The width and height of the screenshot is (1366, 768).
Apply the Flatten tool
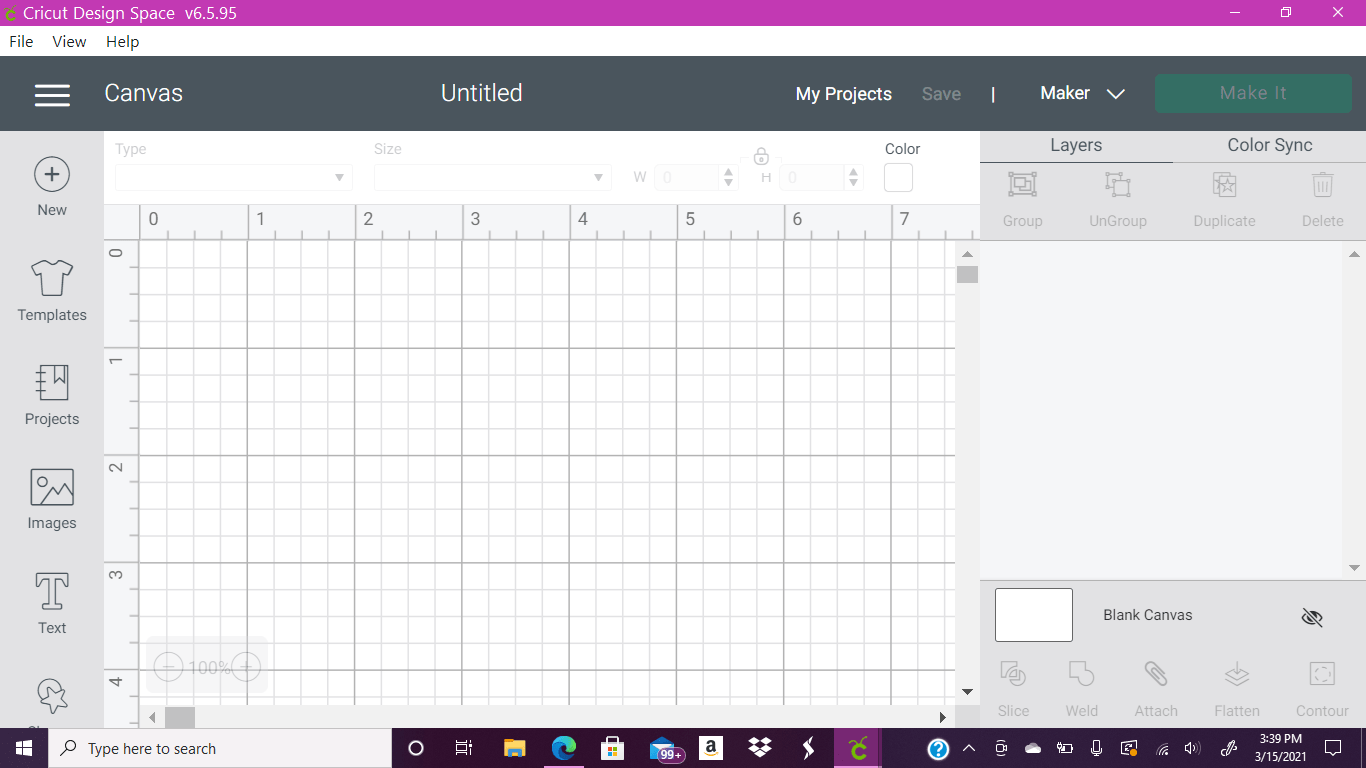[x=1236, y=687]
